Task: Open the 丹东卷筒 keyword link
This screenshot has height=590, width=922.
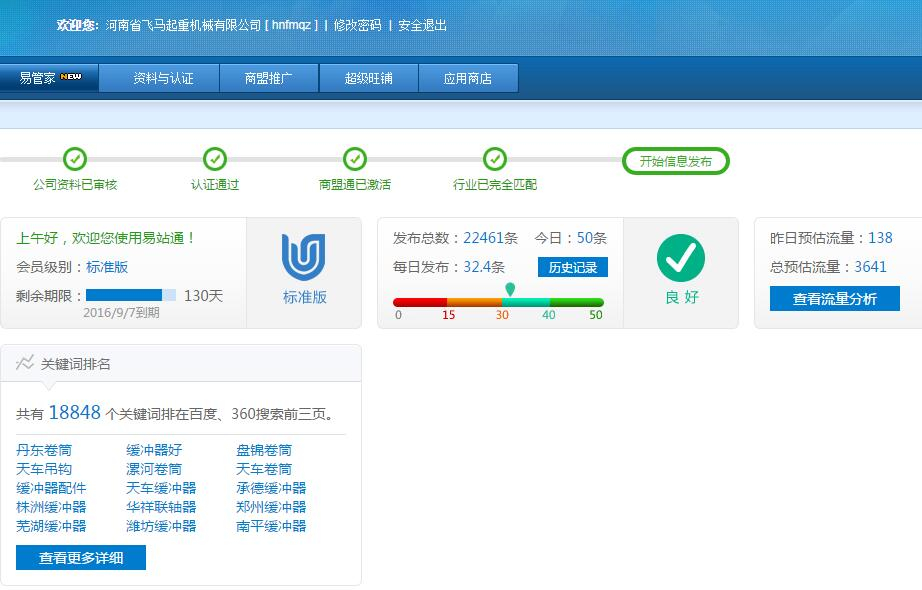Action: tap(44, 450)
